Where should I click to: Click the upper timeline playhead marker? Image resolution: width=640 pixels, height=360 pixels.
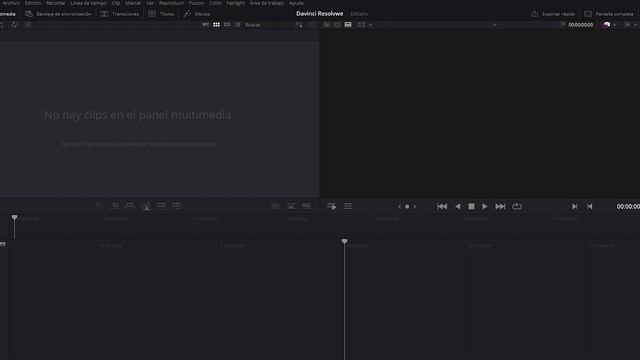click(14, 218)
